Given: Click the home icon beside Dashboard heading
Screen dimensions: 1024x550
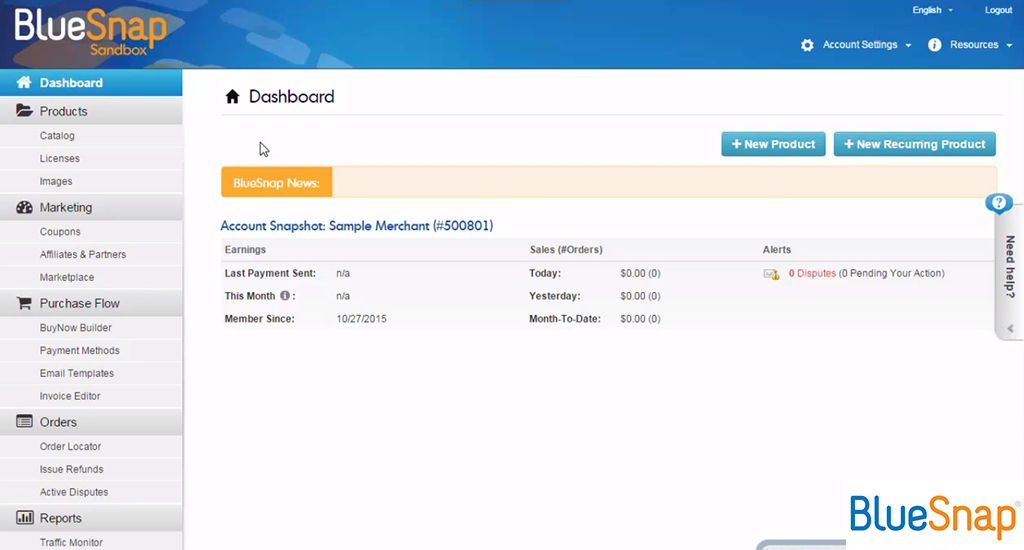Looking at the screenshot, I should [232, 97].
